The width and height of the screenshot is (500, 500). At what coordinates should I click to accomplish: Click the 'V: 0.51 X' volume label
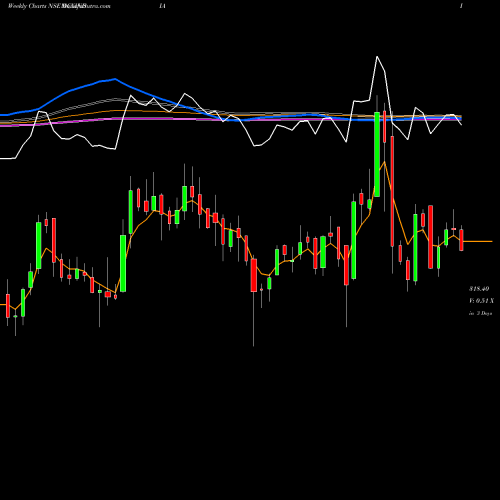tap(481, 301)
